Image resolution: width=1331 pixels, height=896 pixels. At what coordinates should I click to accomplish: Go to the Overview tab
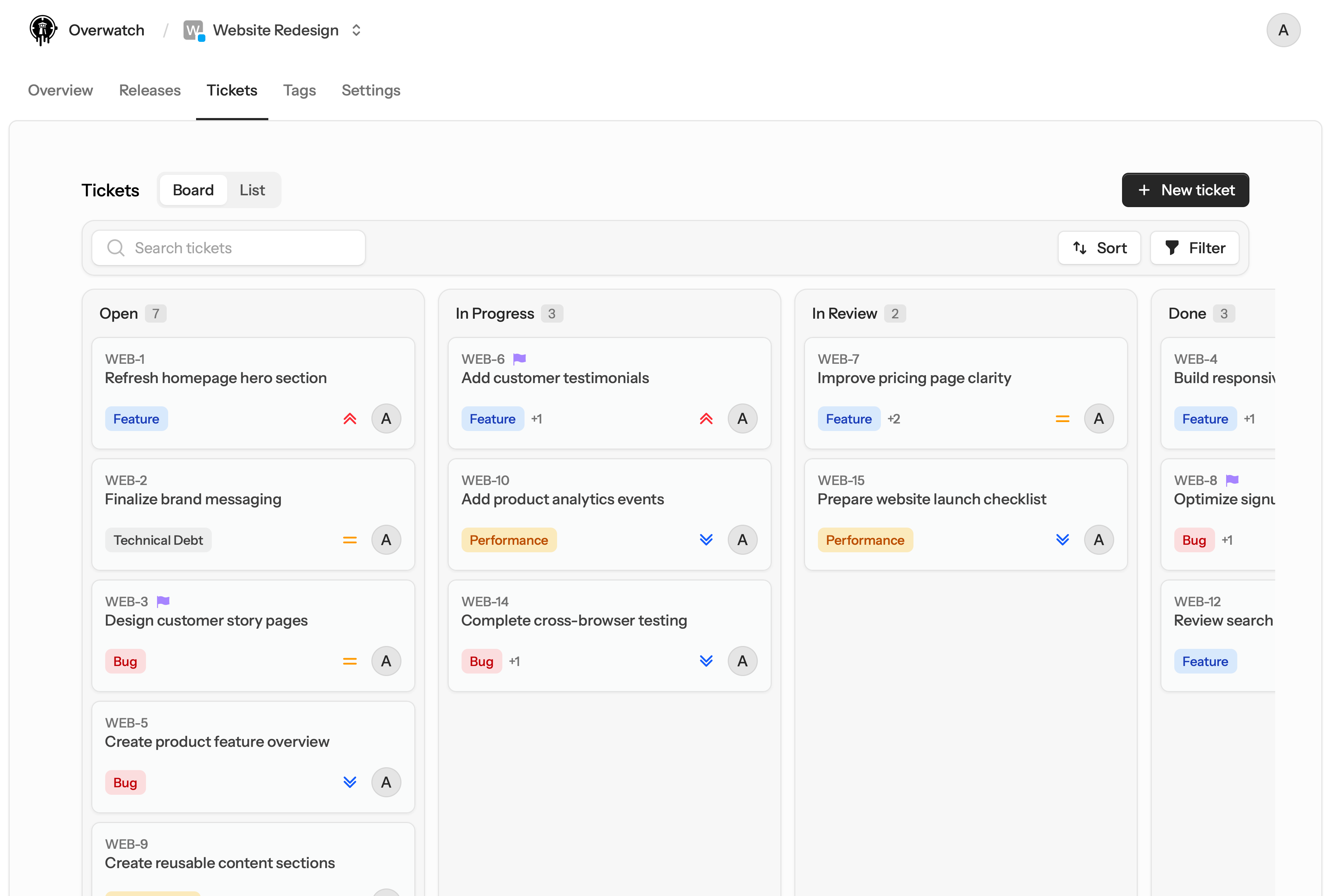pyautogui.click(x=60, y=90)
